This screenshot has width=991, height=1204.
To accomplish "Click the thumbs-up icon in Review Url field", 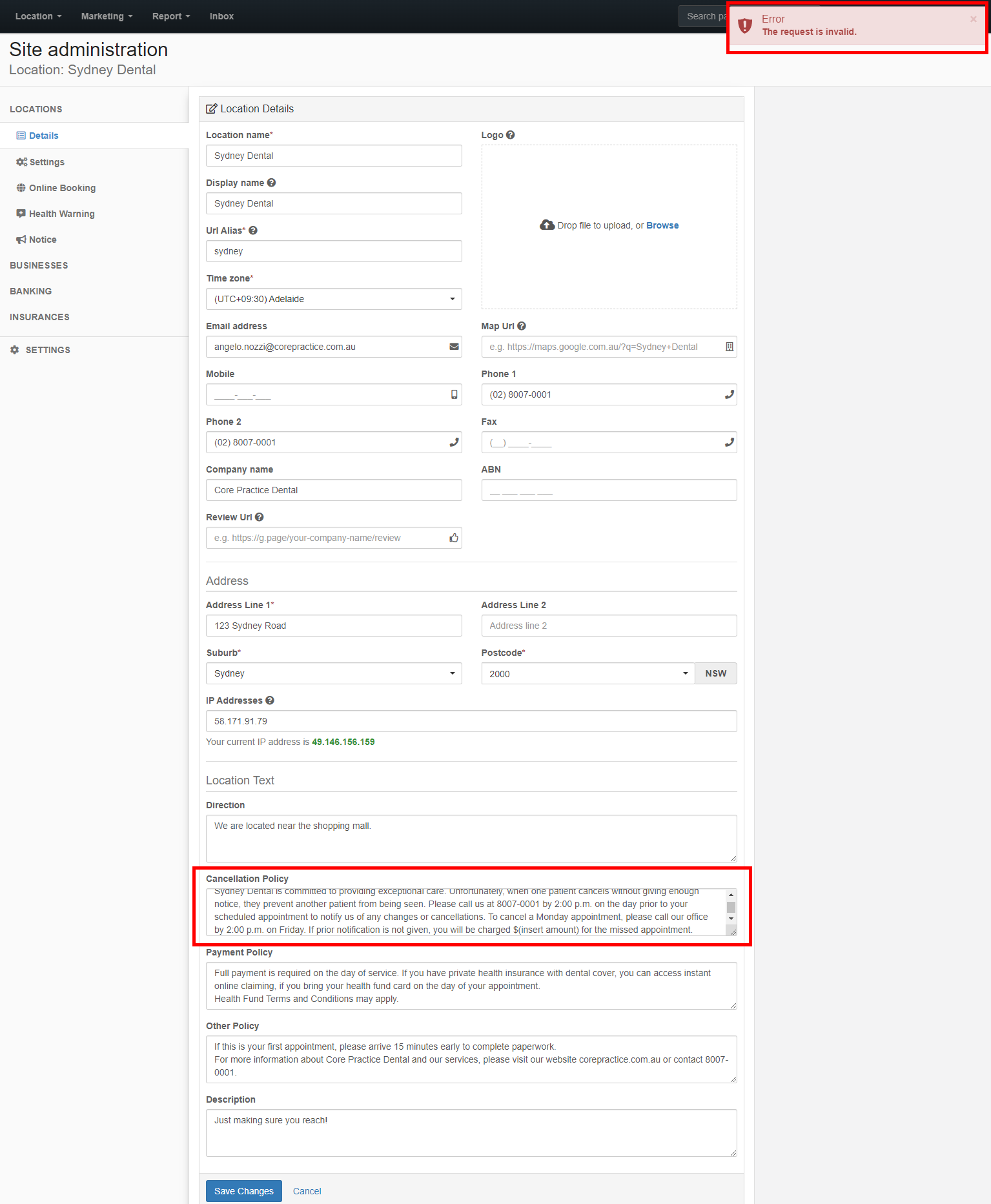I will point(454,538).
